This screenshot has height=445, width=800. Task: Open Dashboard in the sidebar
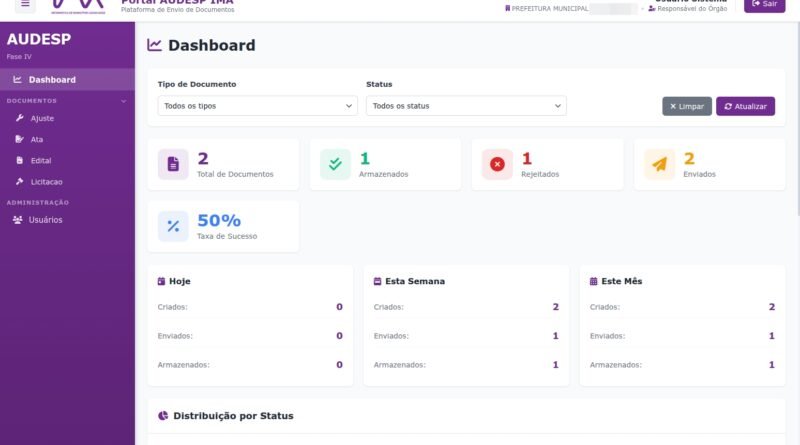51,80
